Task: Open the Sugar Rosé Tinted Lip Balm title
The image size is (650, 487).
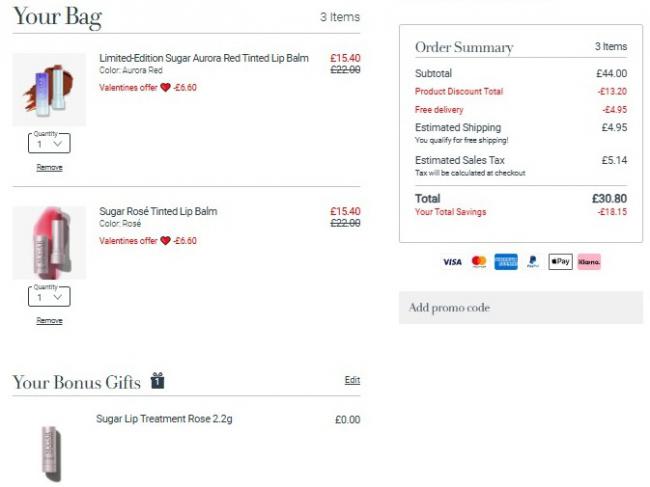Action: [158, 211]
